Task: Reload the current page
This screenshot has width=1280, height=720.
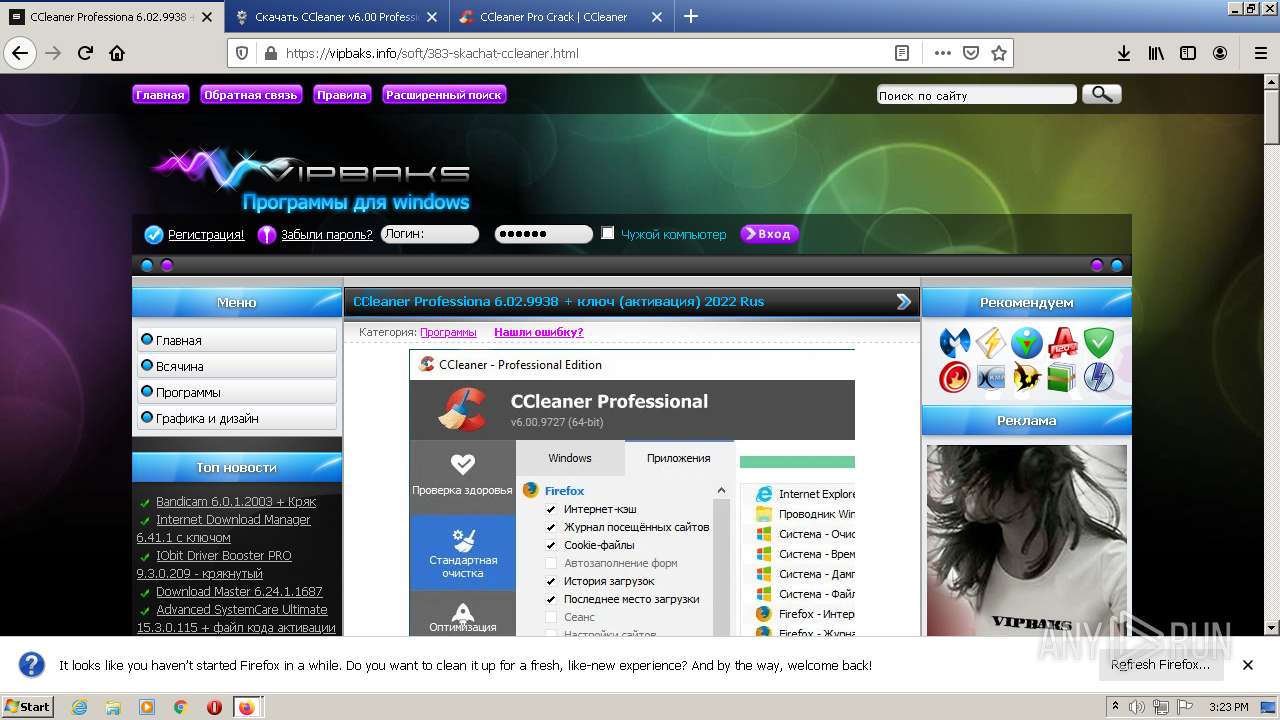Action: click(x=85, y=53)
